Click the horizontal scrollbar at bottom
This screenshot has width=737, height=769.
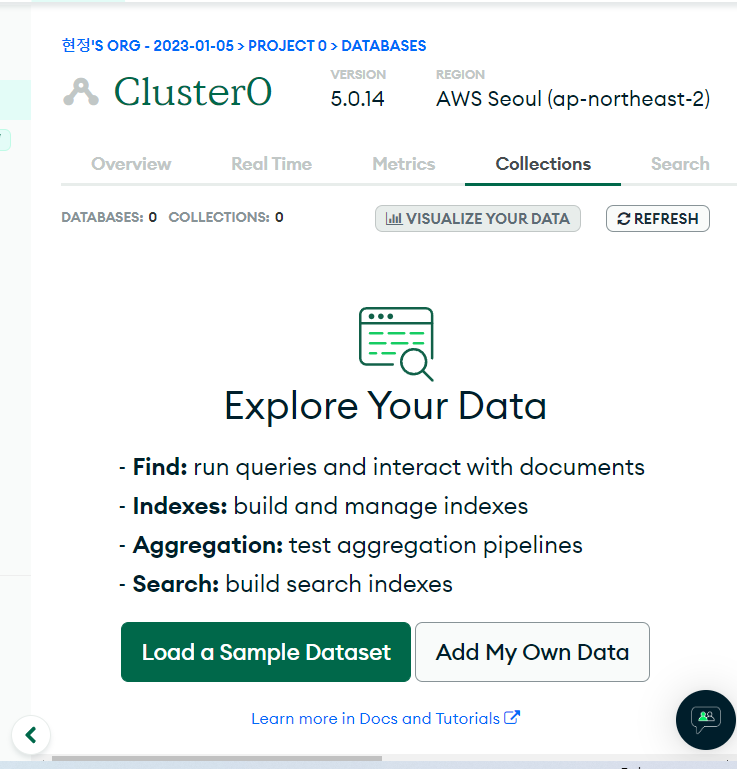pos(217,758)
